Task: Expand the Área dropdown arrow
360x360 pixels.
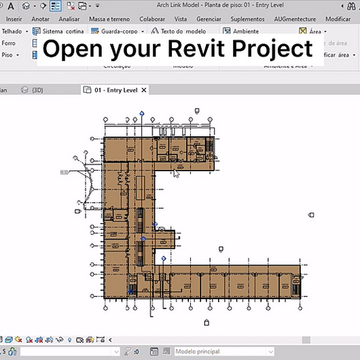Action: (x=325, y=32)
